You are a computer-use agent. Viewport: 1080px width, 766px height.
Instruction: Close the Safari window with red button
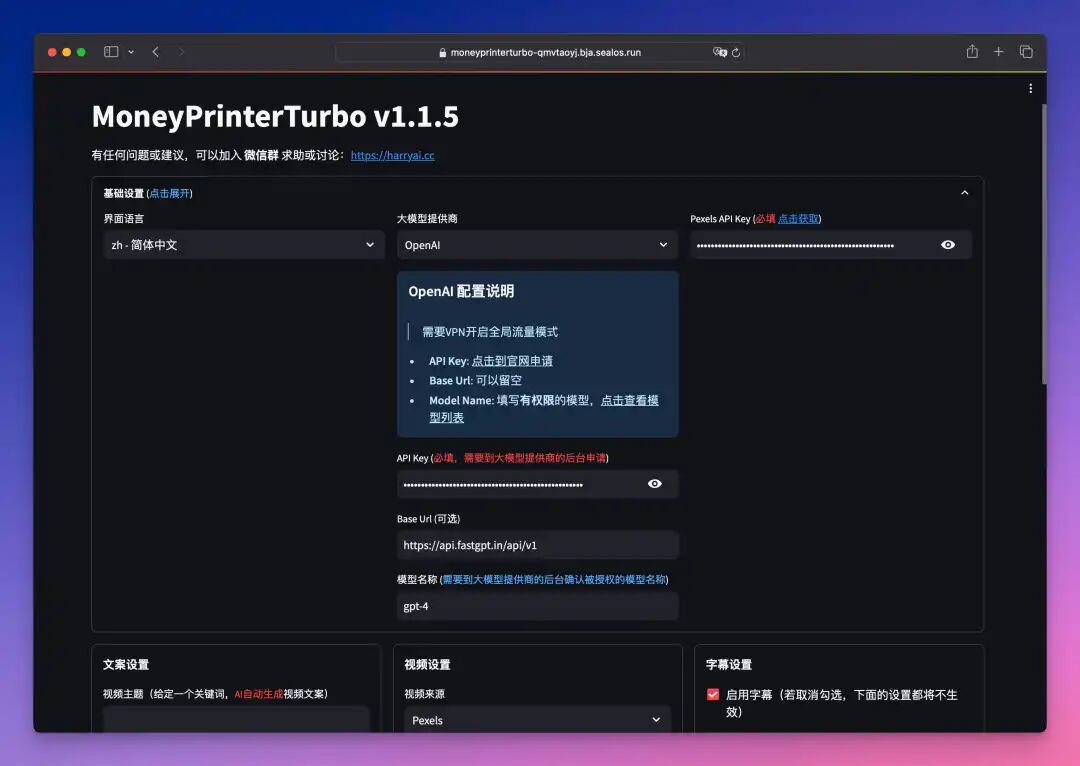click(x=52, y=52)
